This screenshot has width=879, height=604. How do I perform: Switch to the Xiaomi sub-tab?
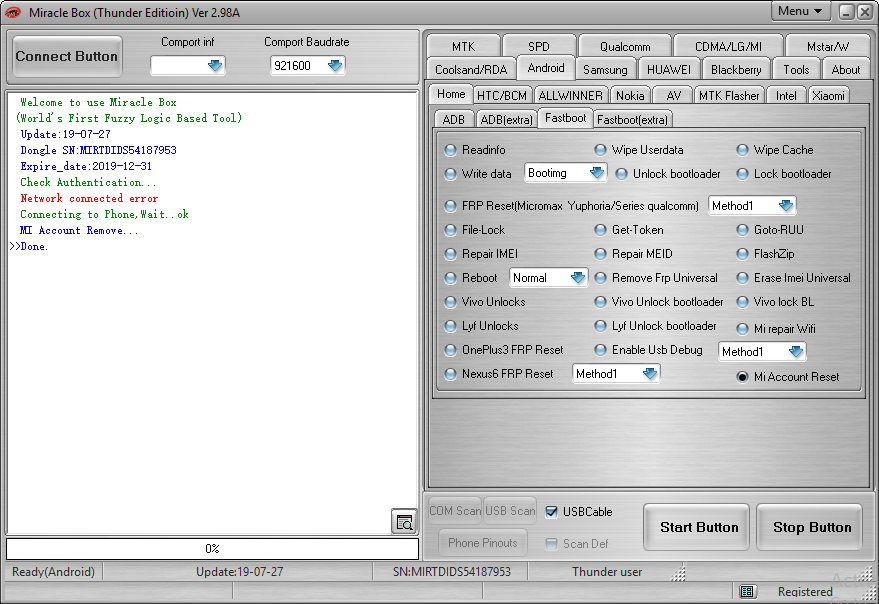point(828,95)
